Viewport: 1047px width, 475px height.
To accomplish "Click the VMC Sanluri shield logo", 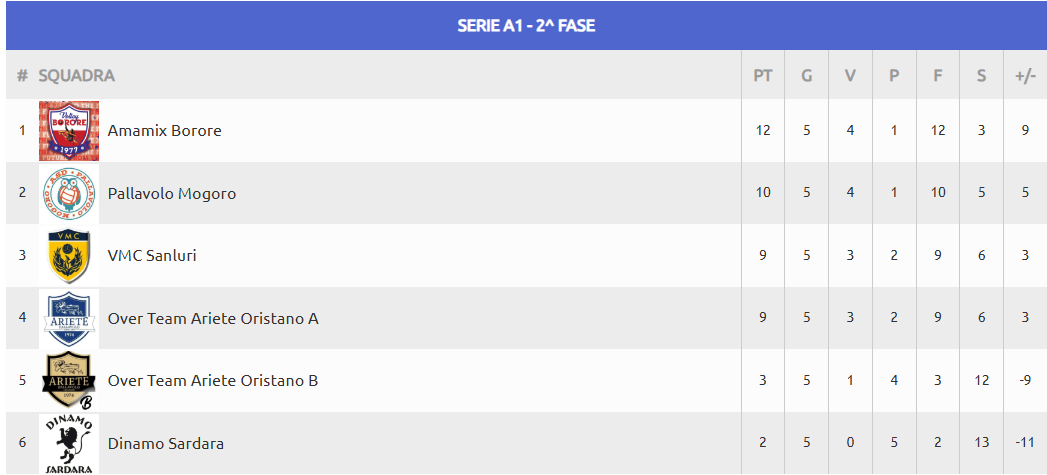I will click(x=69, y=256).
